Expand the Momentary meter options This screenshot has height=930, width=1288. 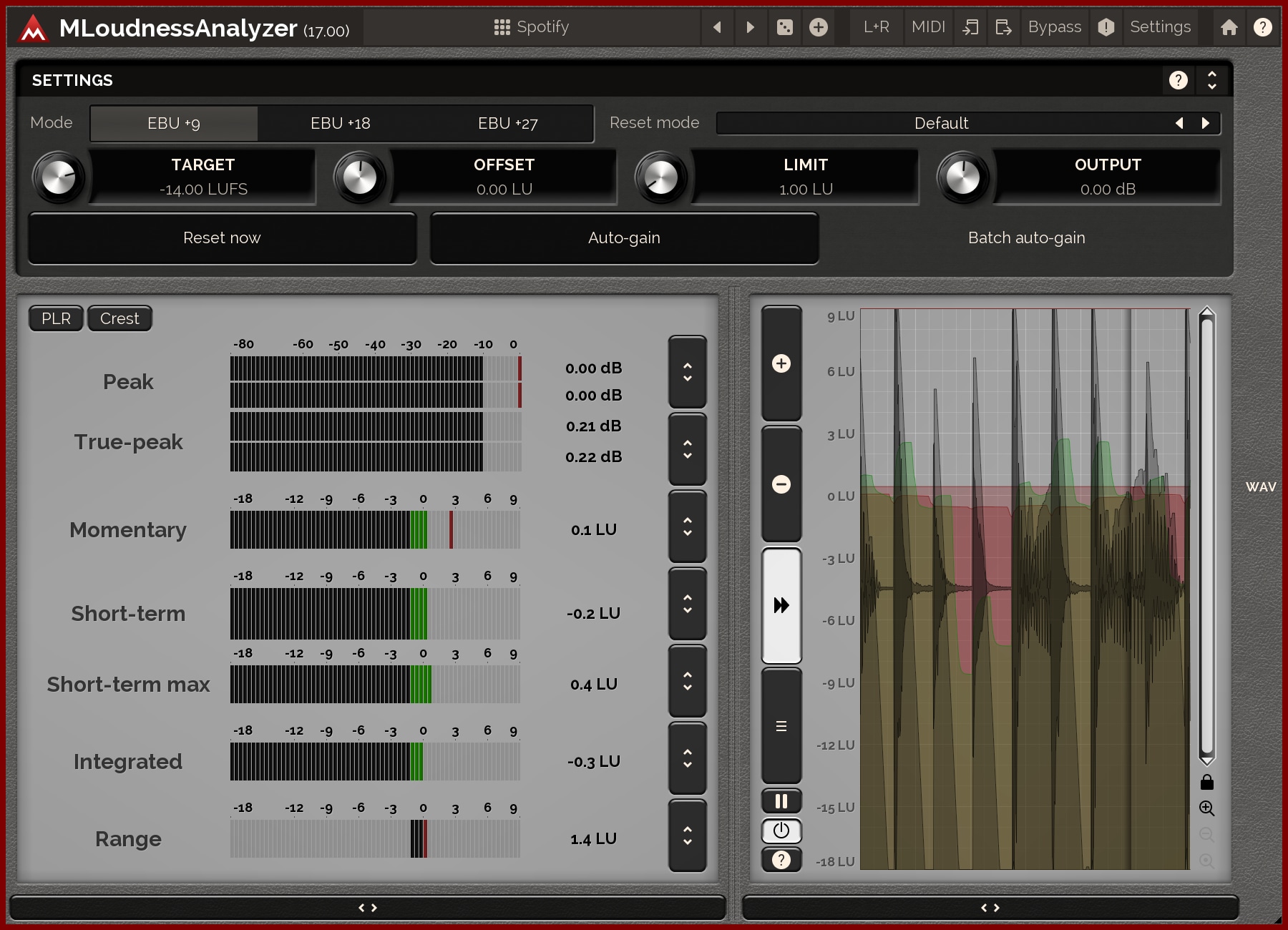[x=687, y=527]
